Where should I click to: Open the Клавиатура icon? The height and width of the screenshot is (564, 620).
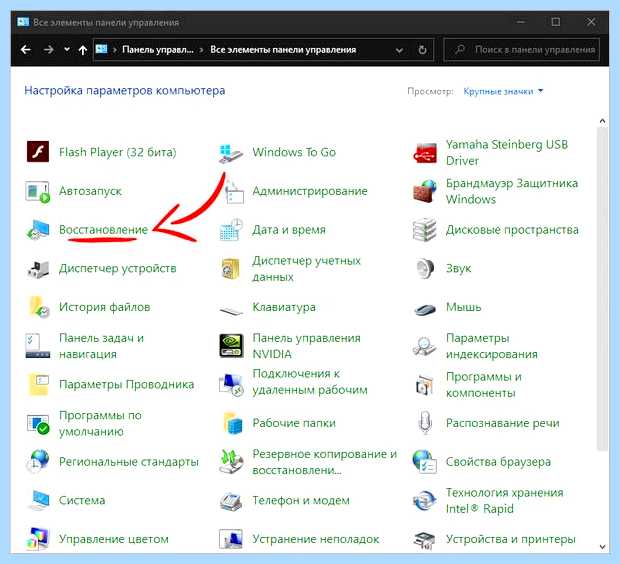point(232,310)
